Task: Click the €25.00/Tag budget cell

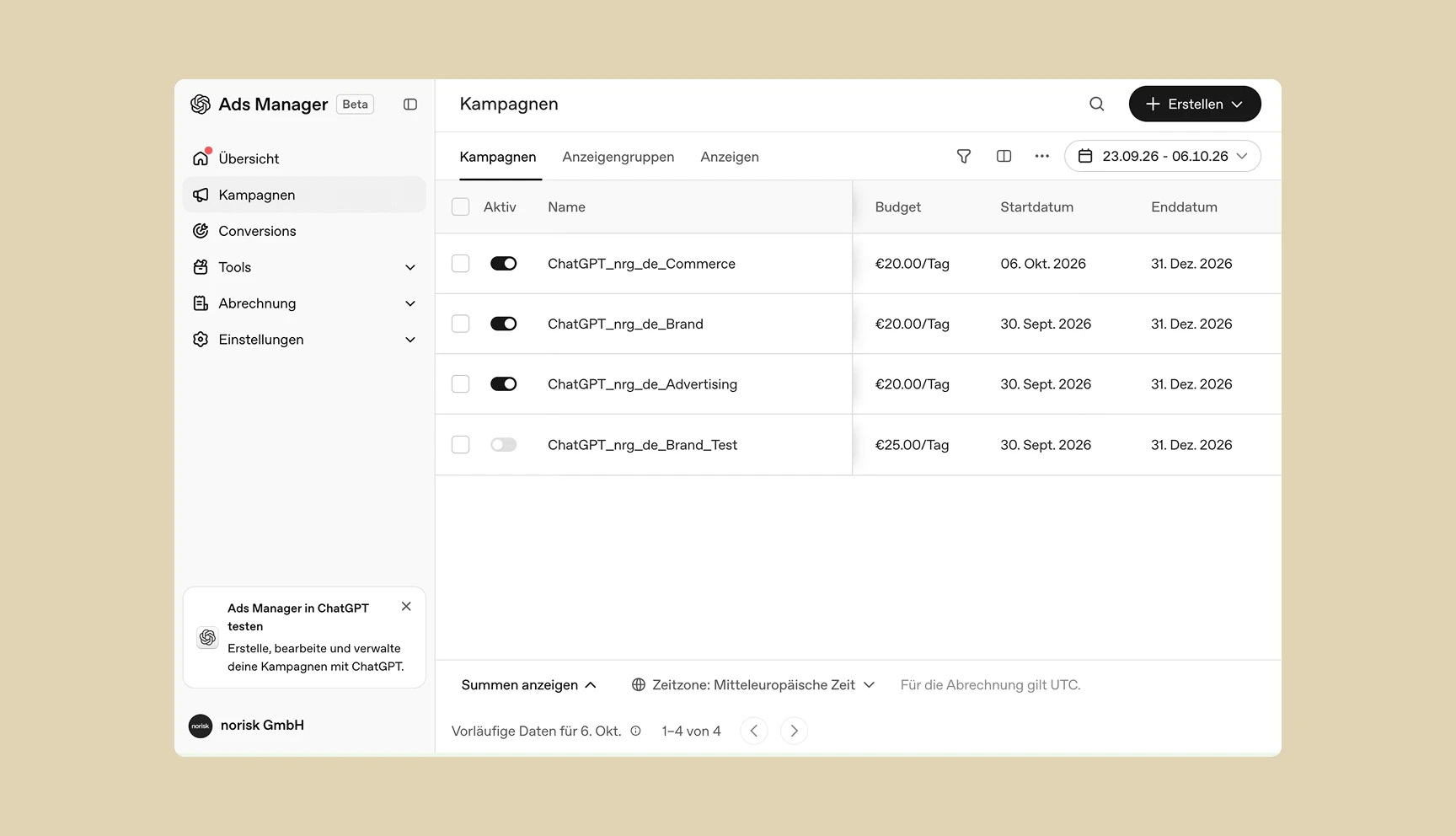Action: point(912,445)
